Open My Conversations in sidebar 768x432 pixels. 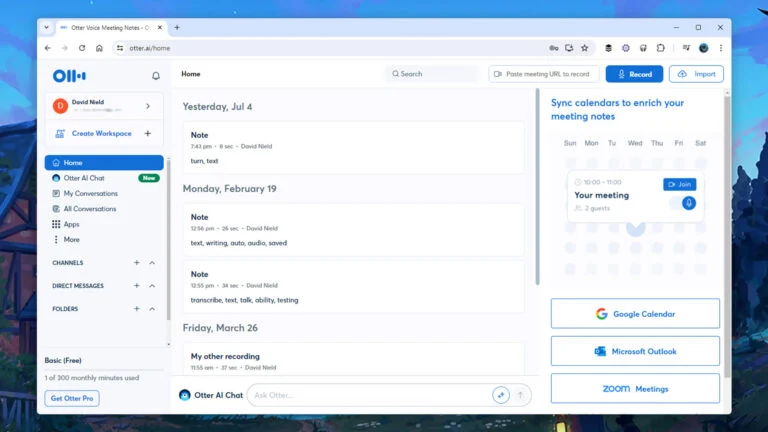[x=89, y=193]
